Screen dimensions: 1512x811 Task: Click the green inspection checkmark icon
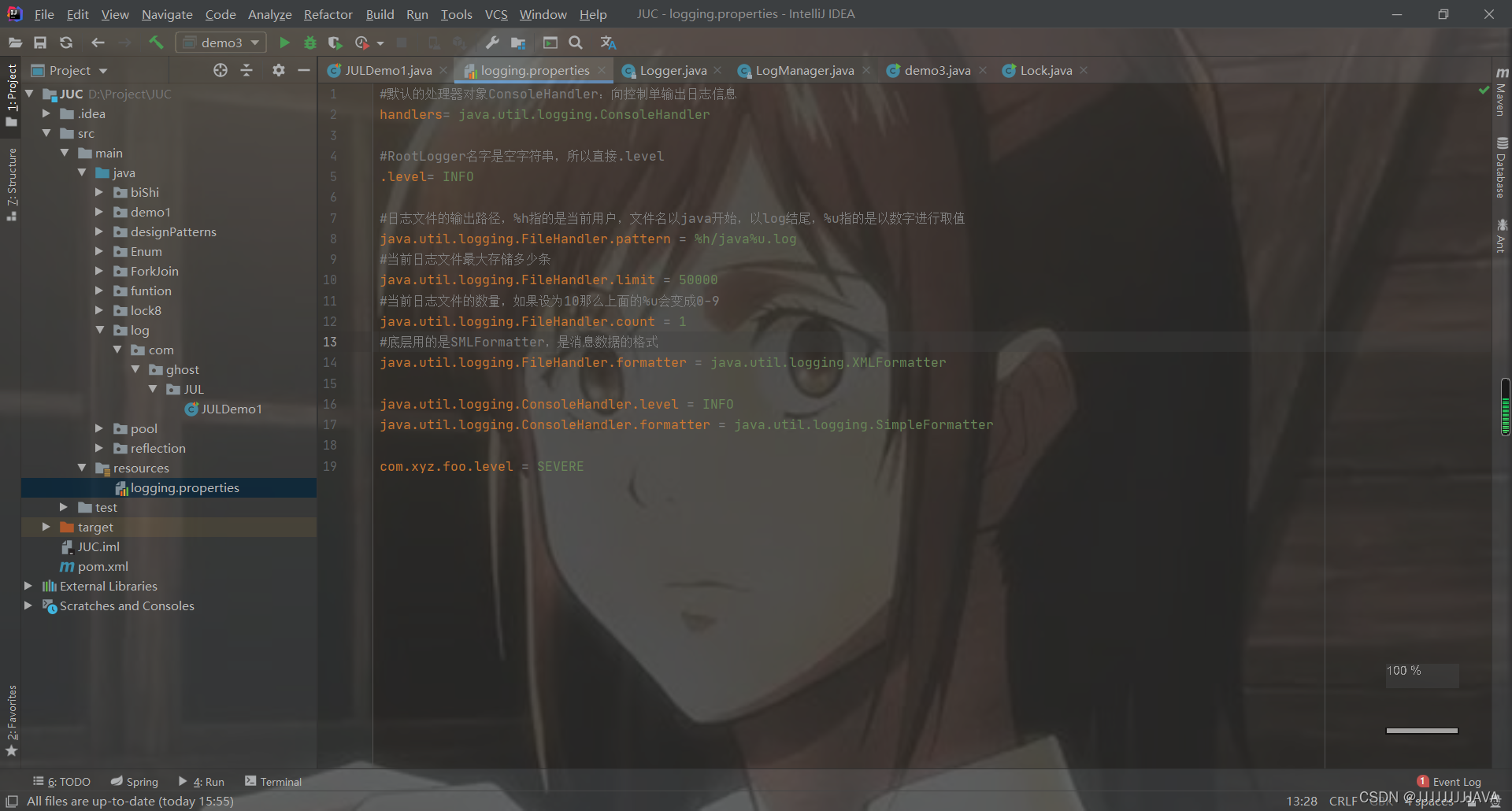click(1484, 91)
